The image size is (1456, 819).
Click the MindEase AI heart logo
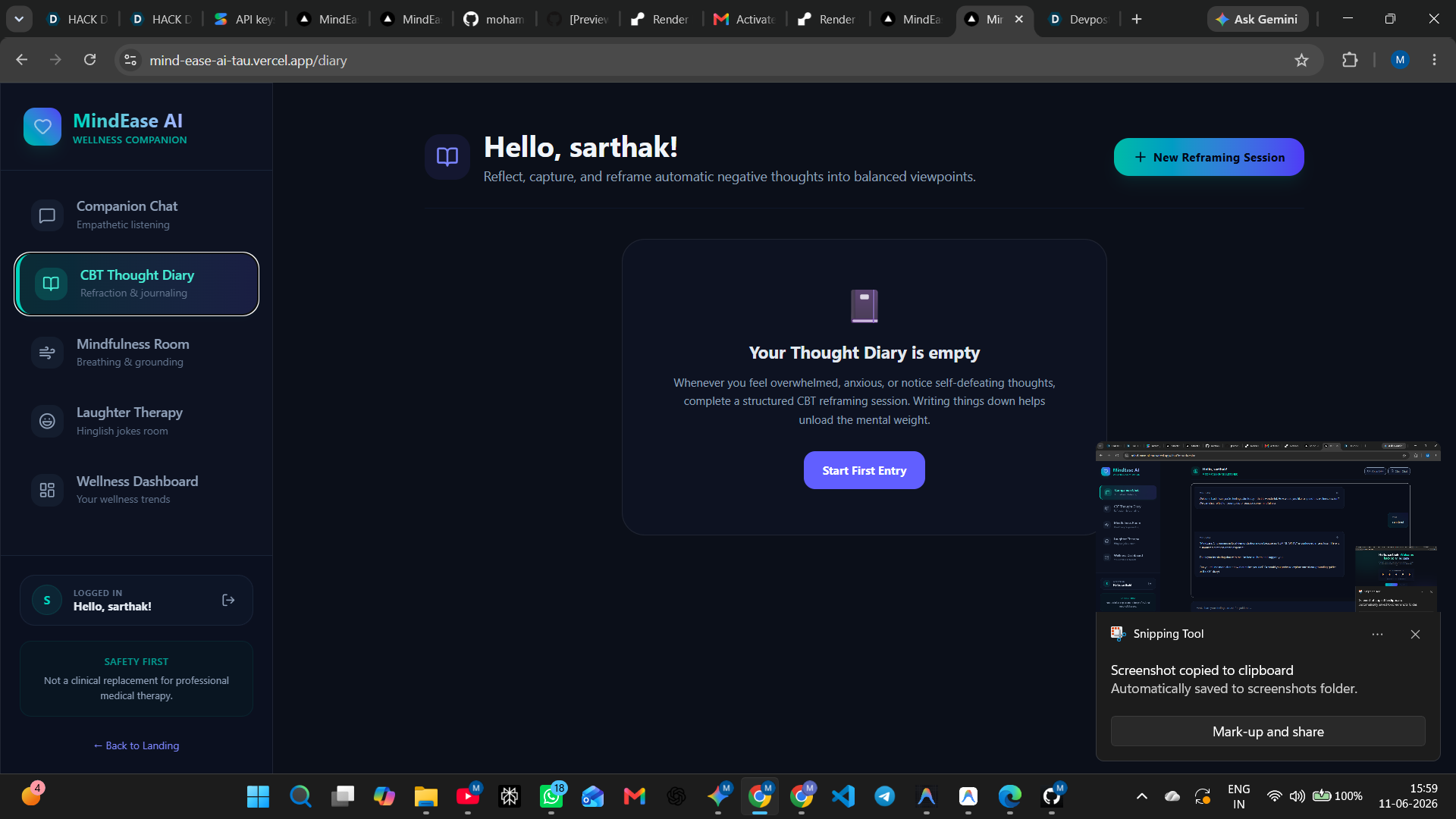pyautogui.click(x=42, y=127)
